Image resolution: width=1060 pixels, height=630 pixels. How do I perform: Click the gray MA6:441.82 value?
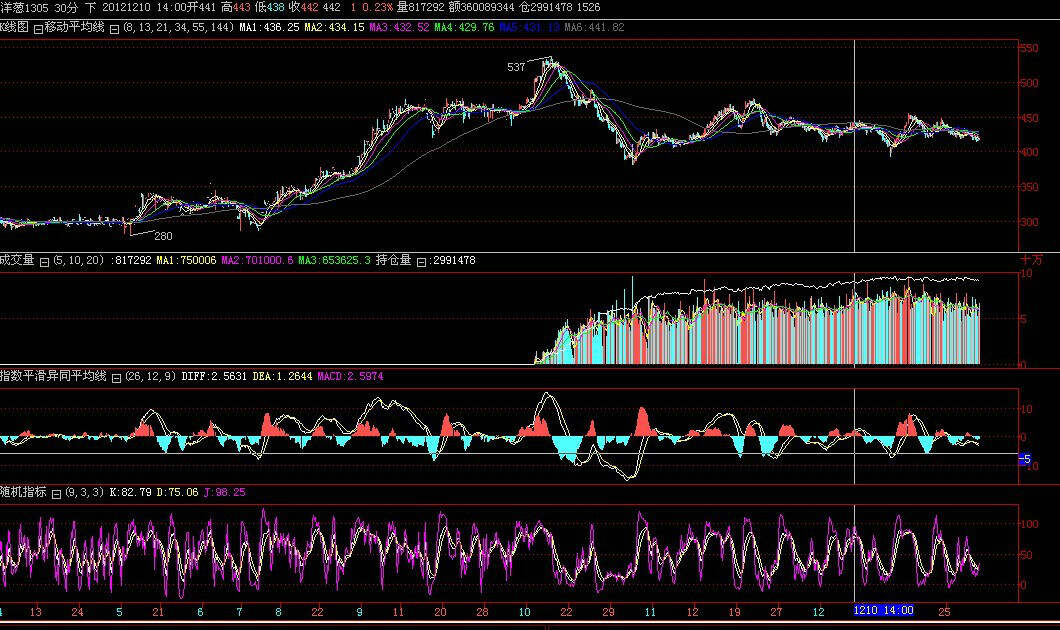click(594, 28)
